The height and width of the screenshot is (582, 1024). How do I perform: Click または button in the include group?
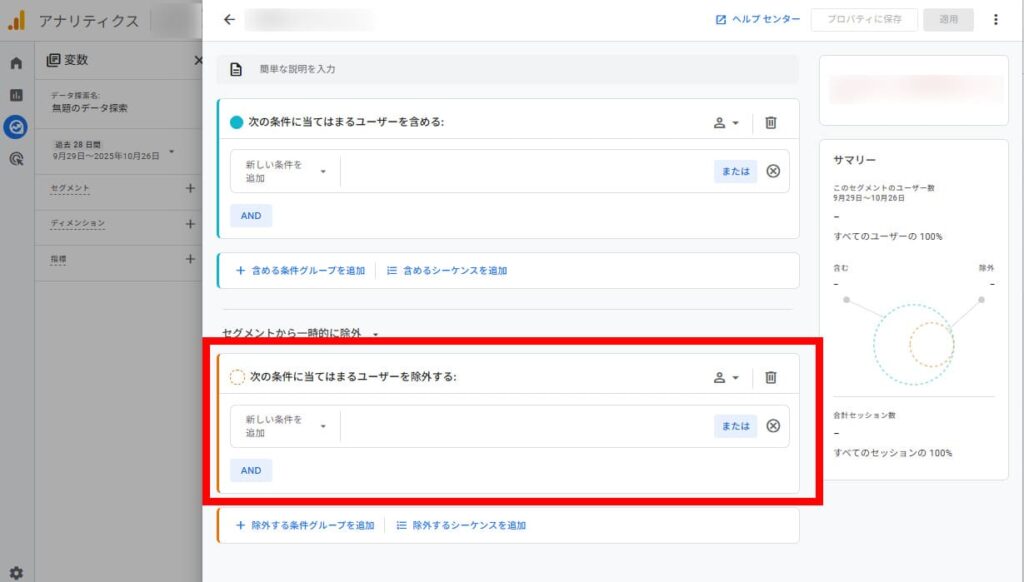[x=735, y=171]
